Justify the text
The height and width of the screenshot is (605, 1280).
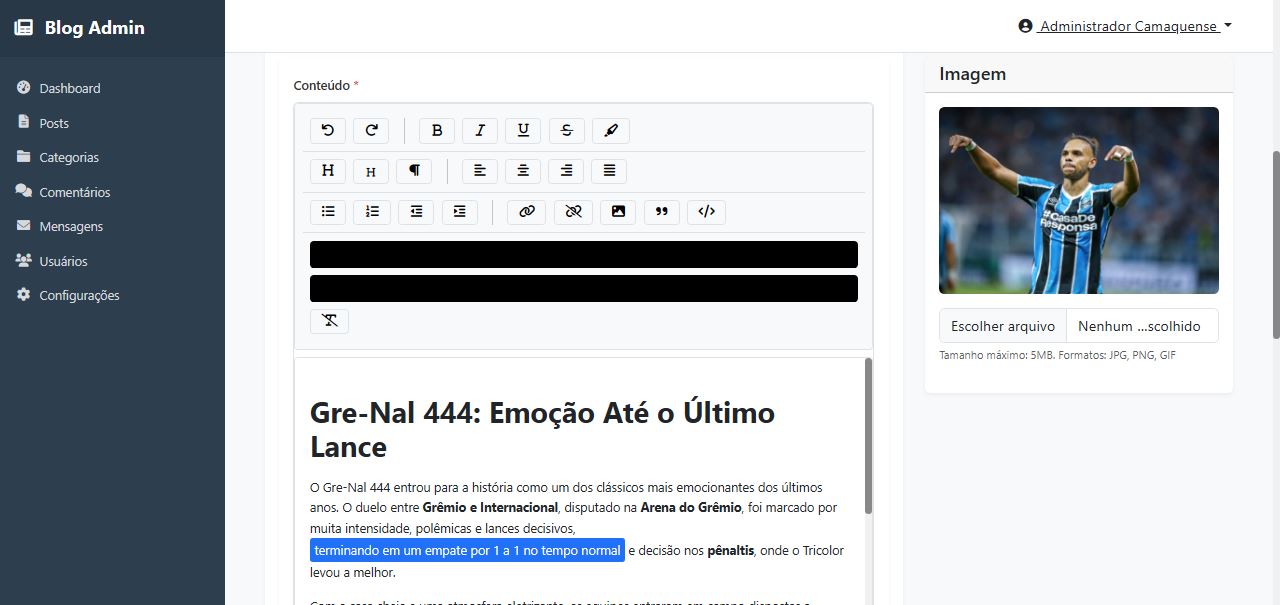(609, 171)
